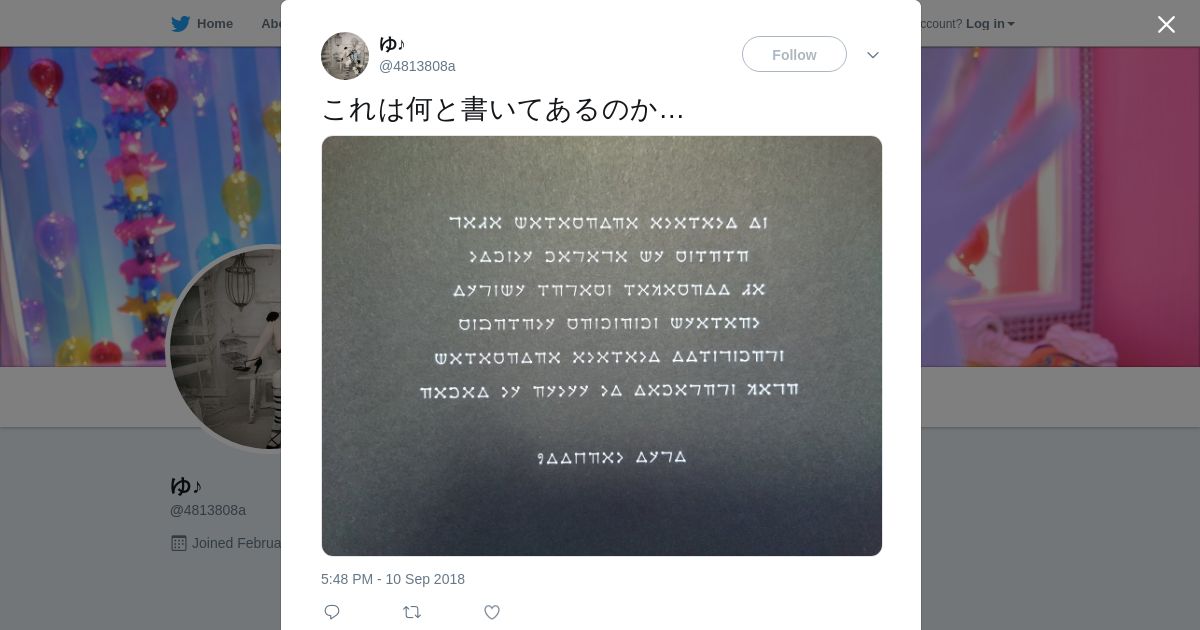Image resolution: width=1200 pixels, height=630 pixels.
Task: Open the Log in dropdown menu
Action: (x=990, y=24)
